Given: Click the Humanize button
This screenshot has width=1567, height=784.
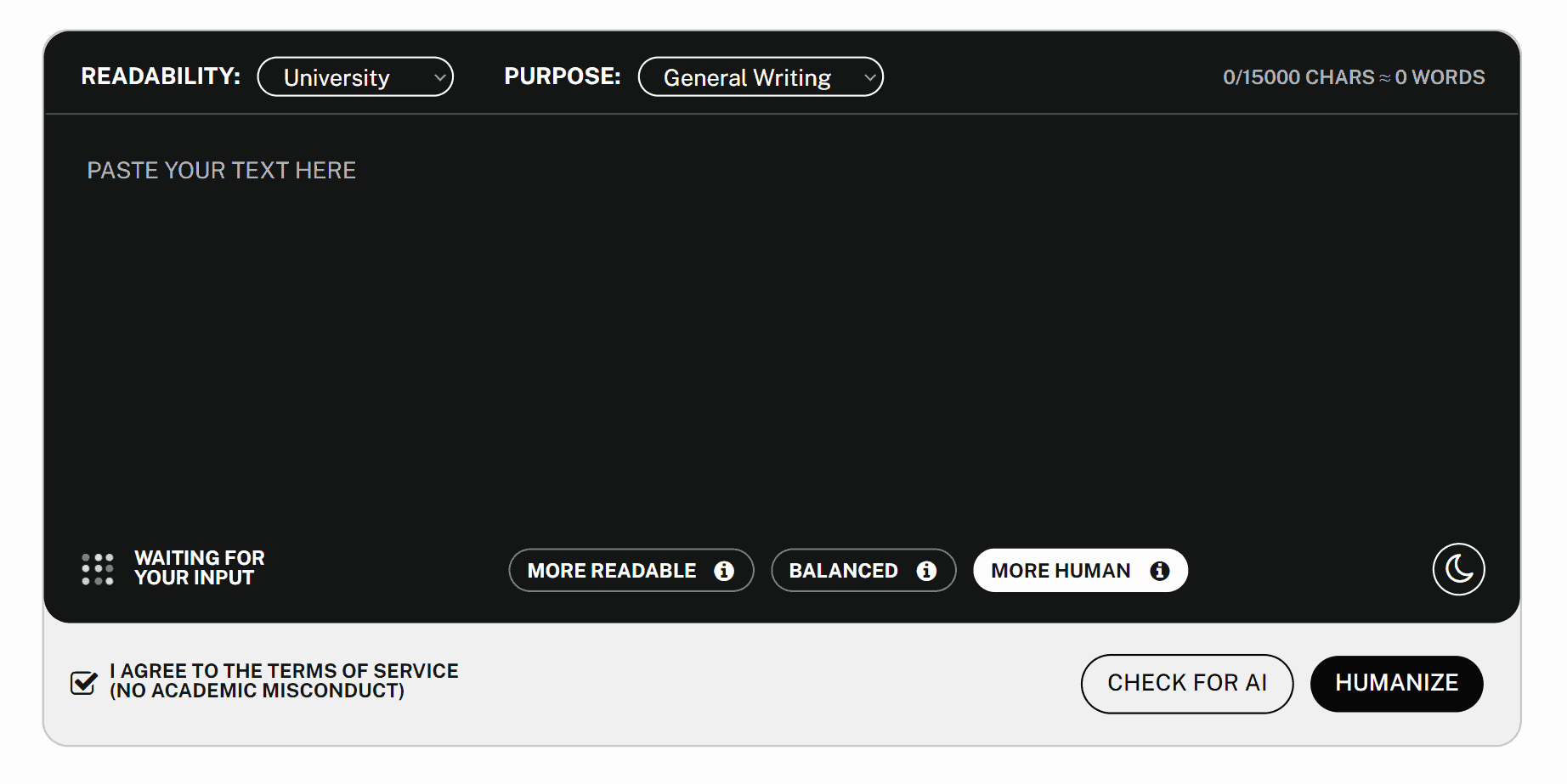Looking at the screenshot, I should pyautogui.click(x=1396, y=683).
